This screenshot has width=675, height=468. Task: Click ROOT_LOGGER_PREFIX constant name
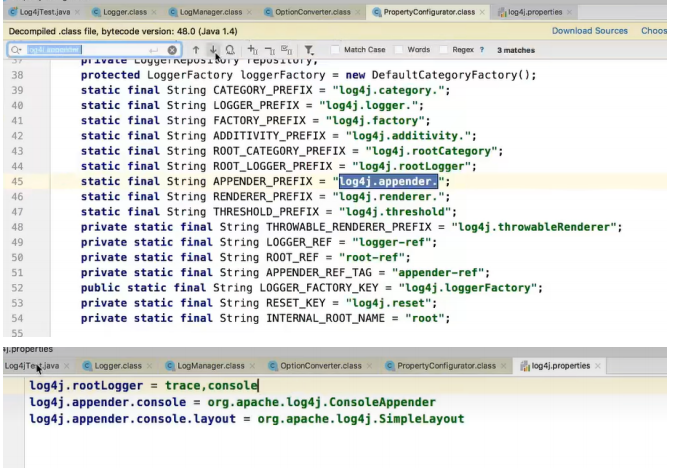(272, 166)
